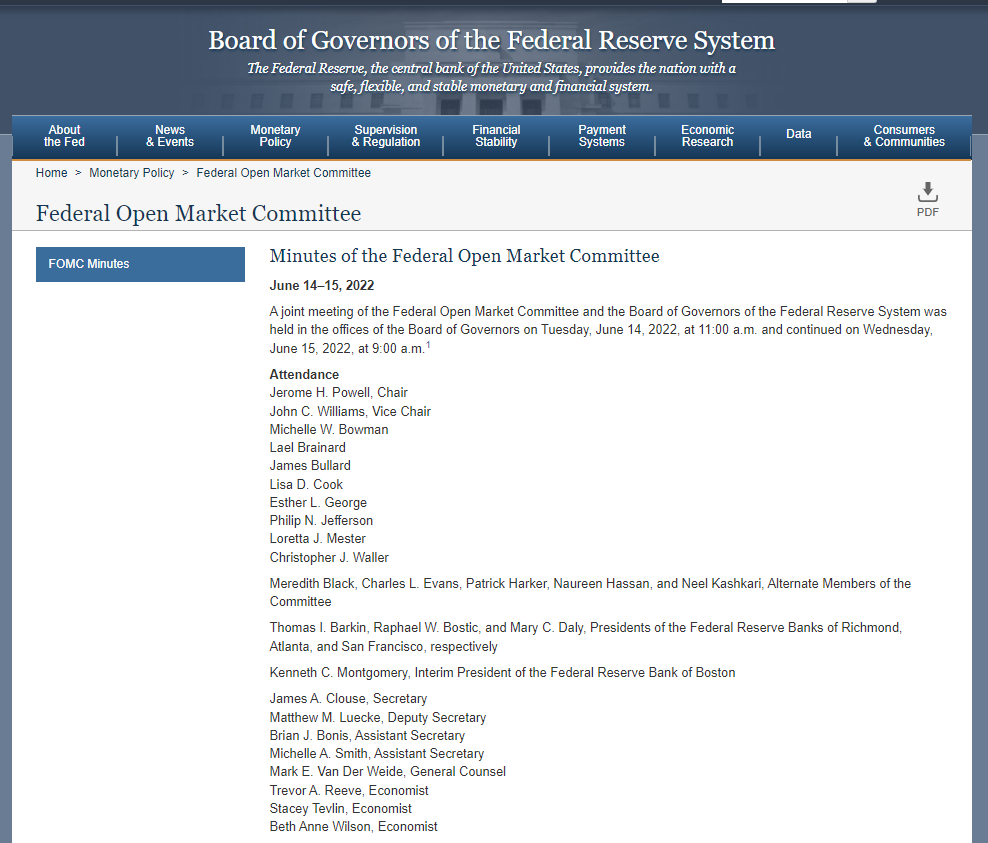The image size is (988, 843).
Task: Open the Payment Systems menu
Action: pyautogui.click(x=602, y=136)
